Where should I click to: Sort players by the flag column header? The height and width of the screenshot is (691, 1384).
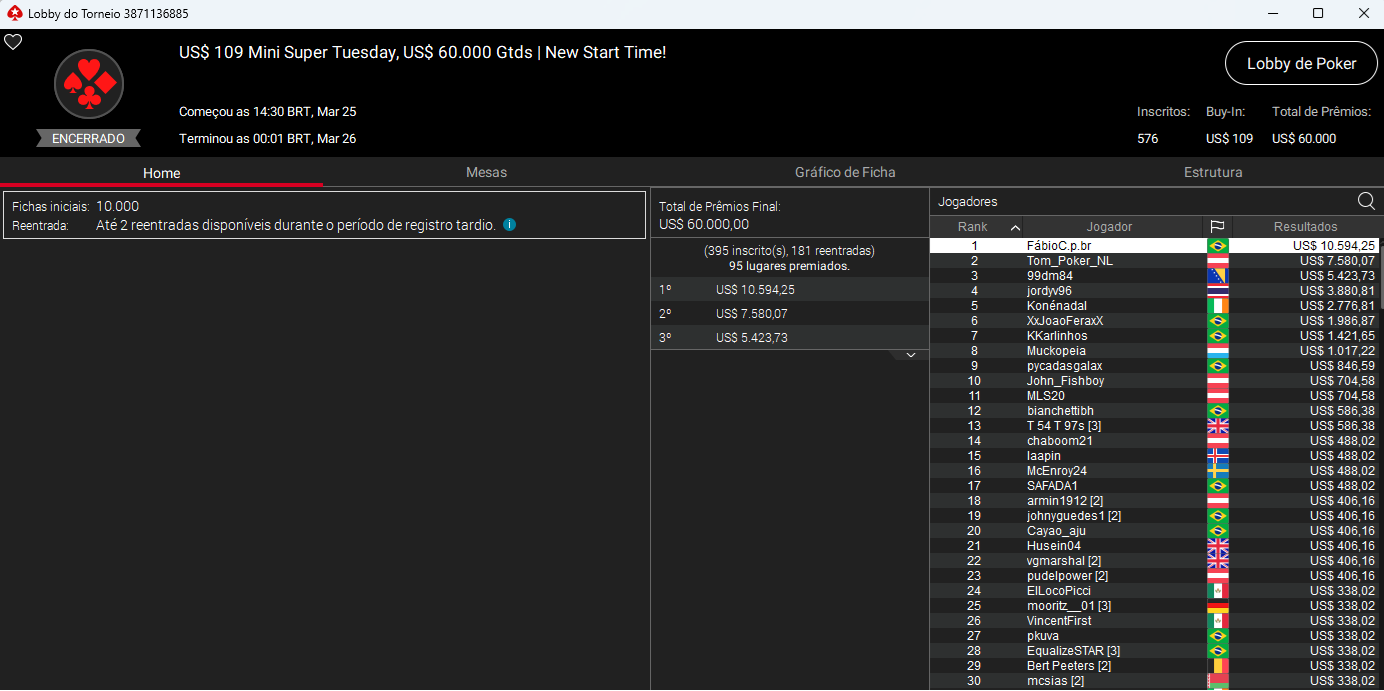point(1217,227)
